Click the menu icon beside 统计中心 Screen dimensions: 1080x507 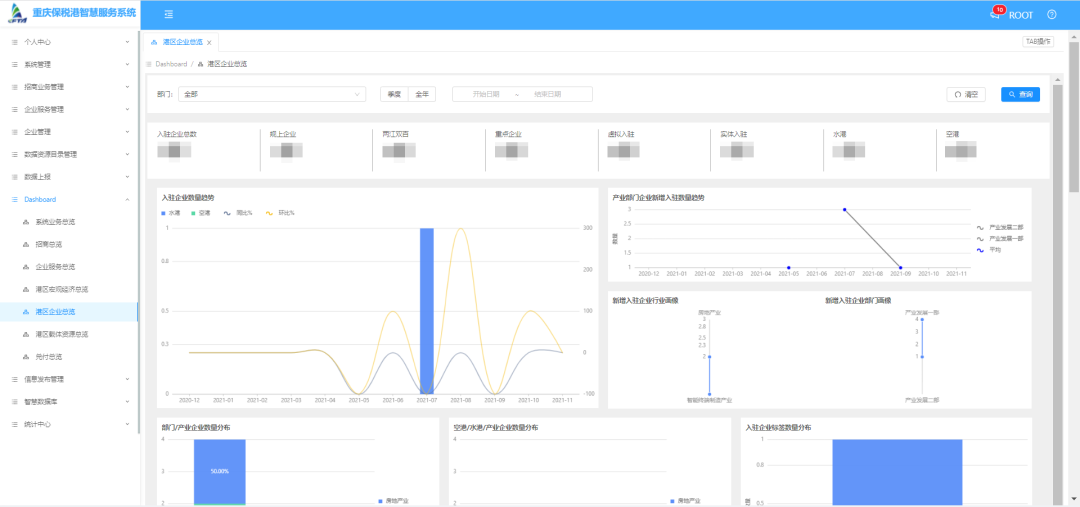coord(15,424)
